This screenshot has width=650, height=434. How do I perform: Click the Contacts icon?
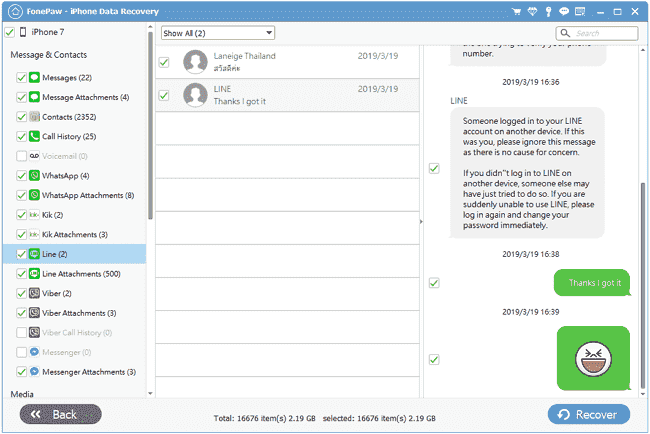(34, 117)
